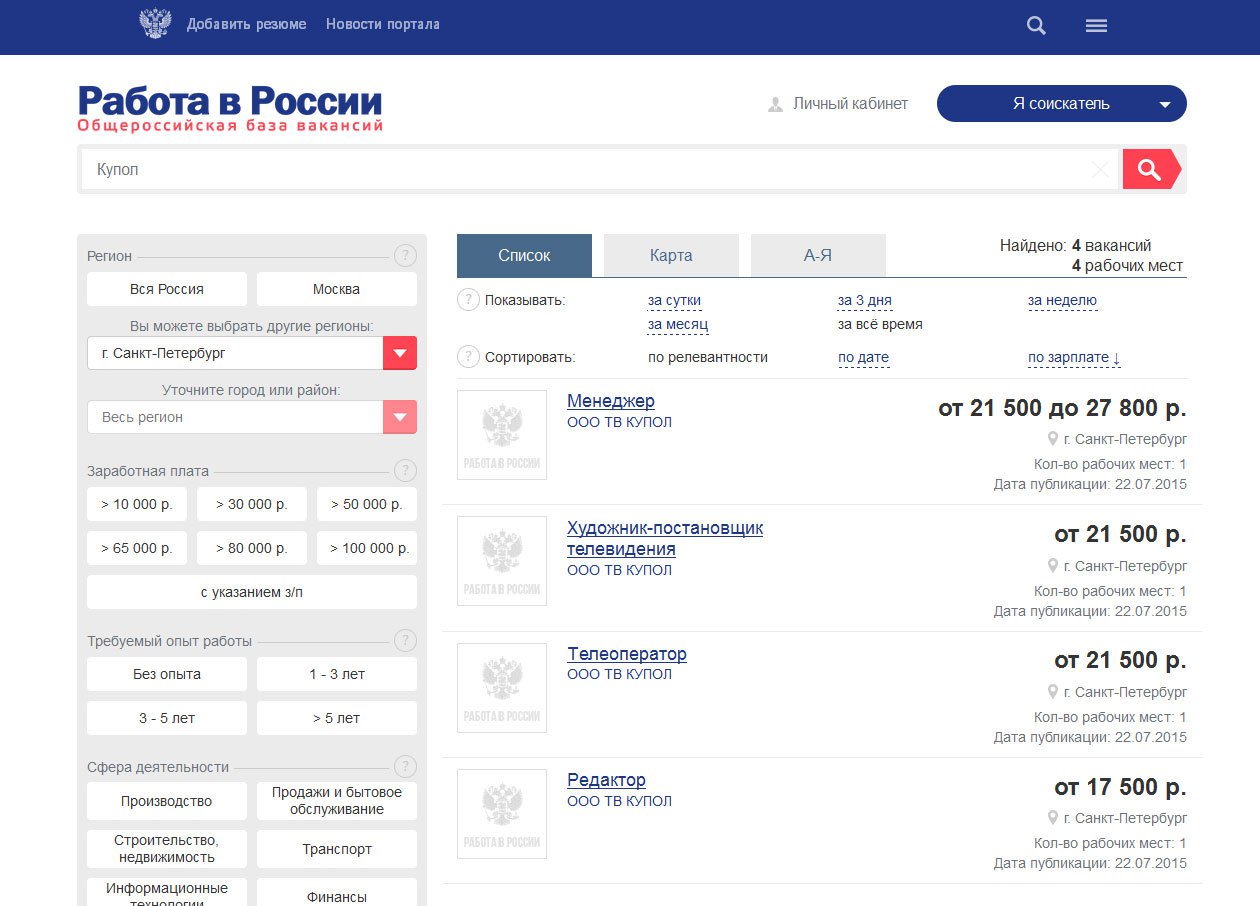Switch to the А-Я tab
Image resolution: width=1260 pixels, height=906 pixels.
point(818,255)
